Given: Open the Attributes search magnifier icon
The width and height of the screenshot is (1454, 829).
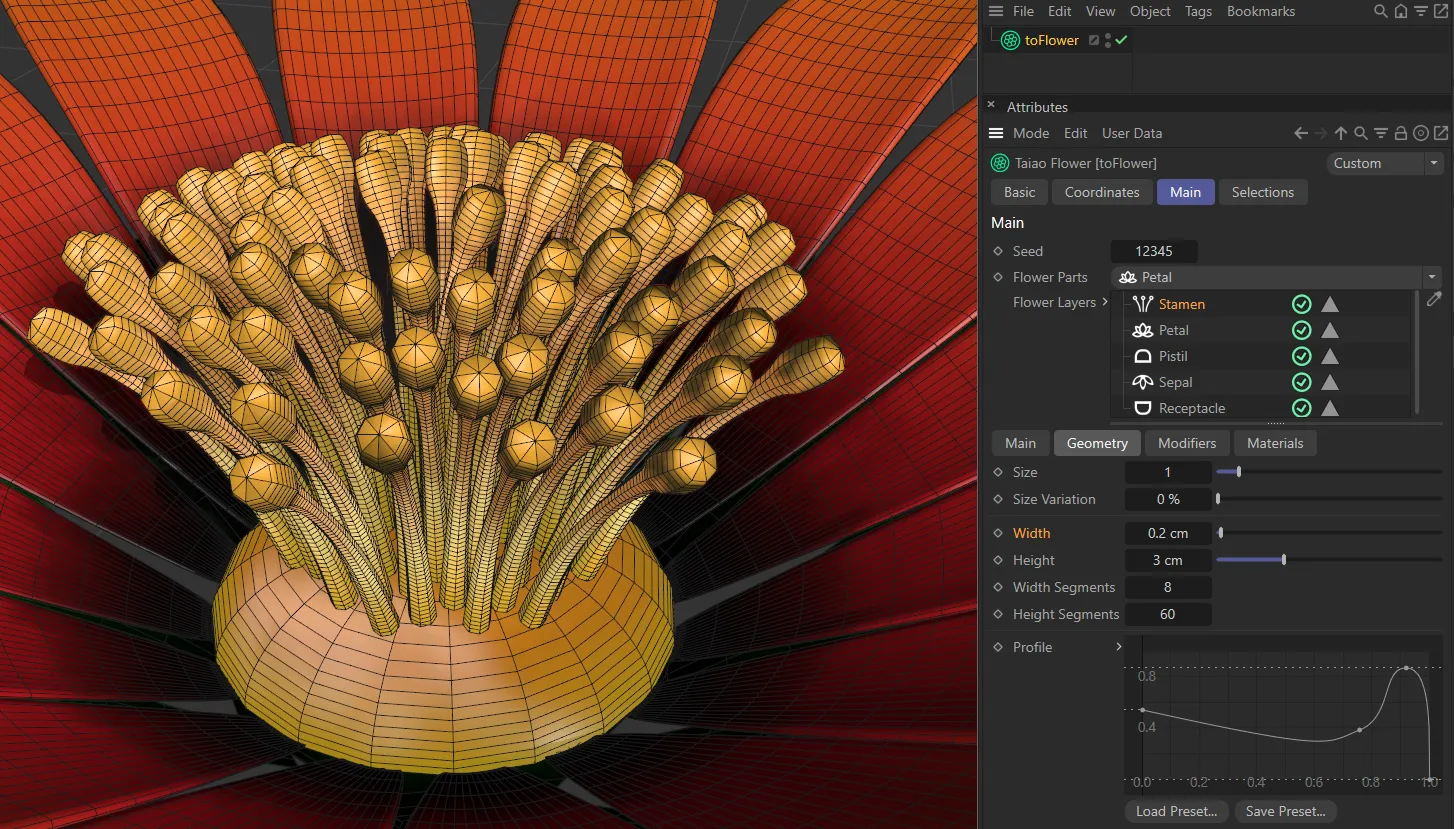Looking at the screenshot, I should pyautogui.click(x=1360, y=132).
